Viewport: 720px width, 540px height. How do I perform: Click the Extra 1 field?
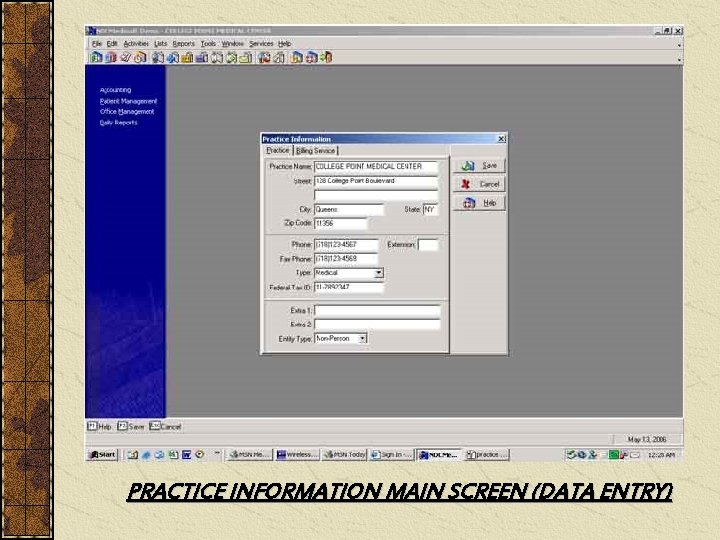[x=377, y=311]
